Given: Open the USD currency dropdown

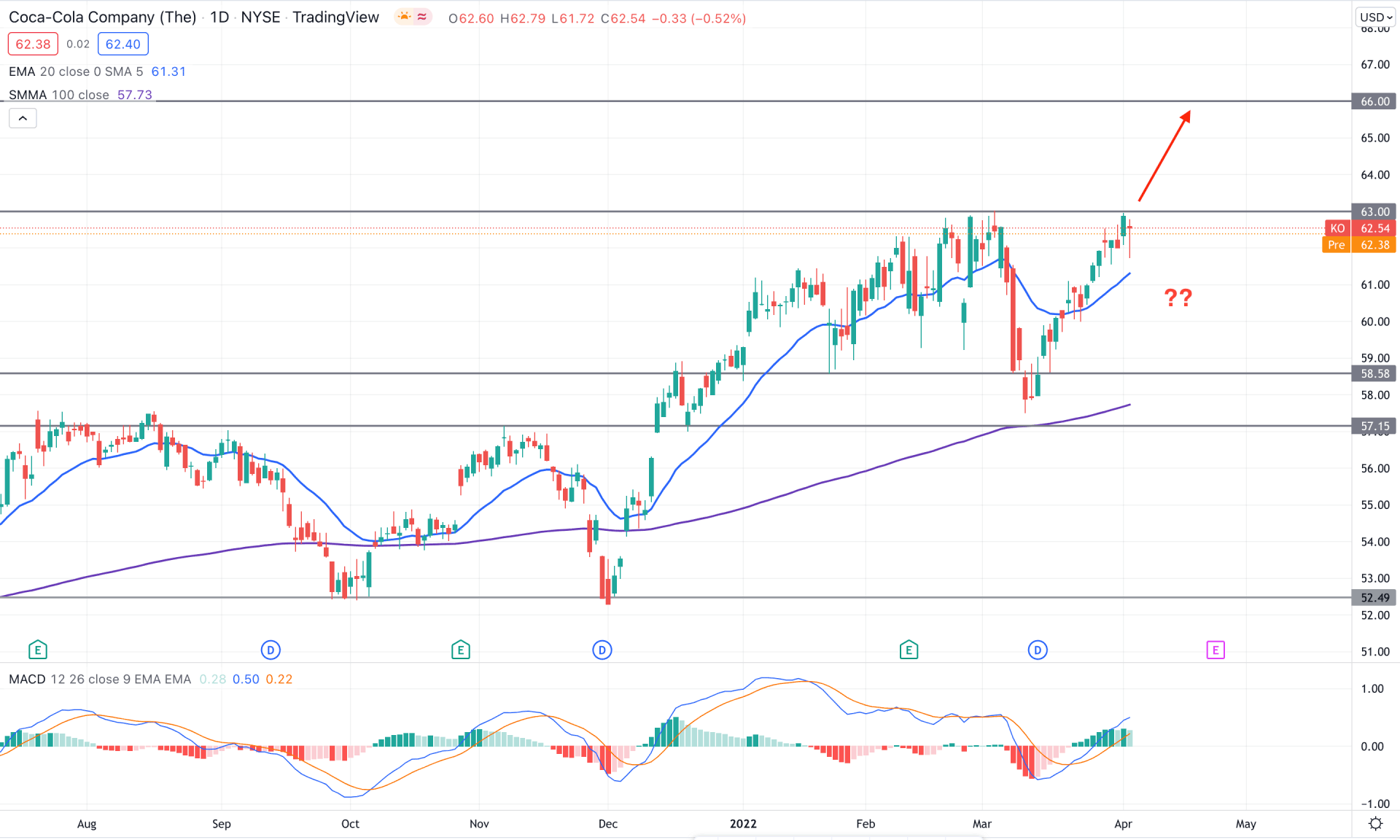Looking at the screenshot, I should [x=1376, y=17].
